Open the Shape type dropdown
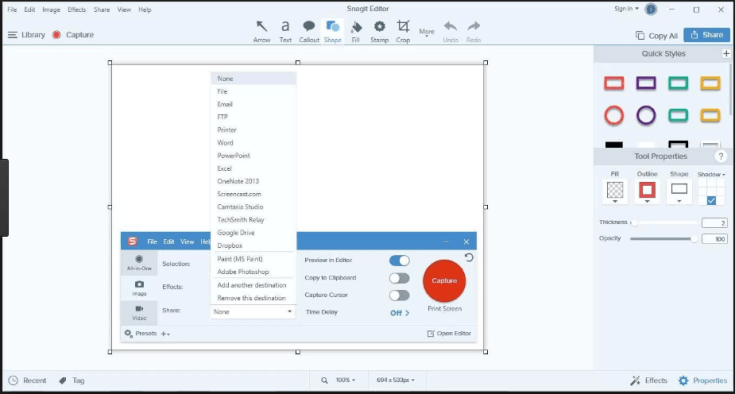 (679, 192)
